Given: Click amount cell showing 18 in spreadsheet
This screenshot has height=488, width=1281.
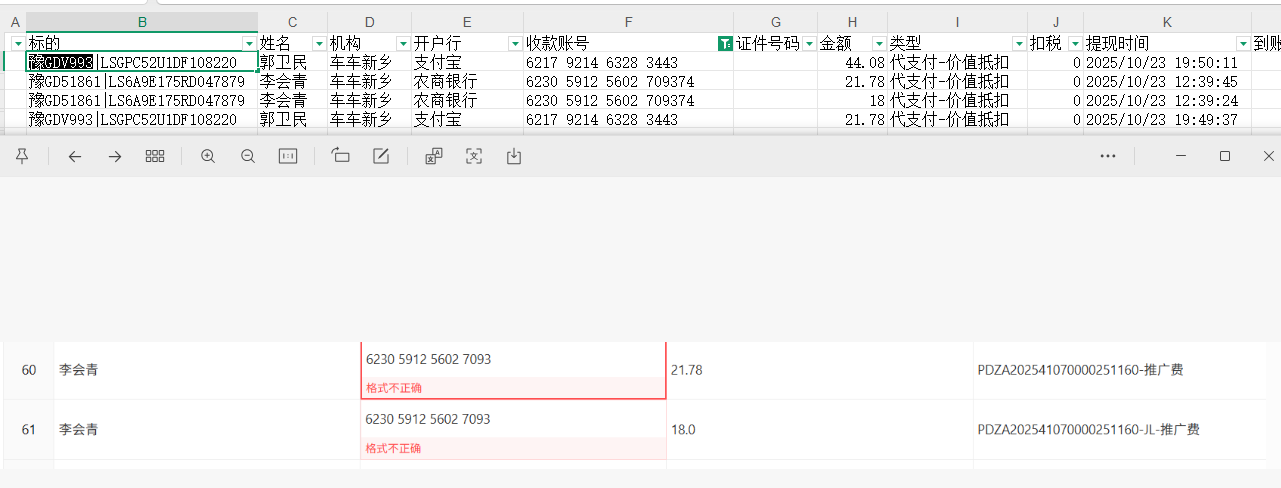Looking at the screenshot, I should [x=852, y=100].
